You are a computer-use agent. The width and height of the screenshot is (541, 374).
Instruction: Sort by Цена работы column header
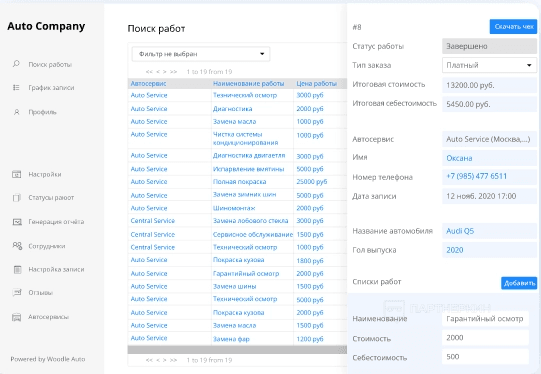pos(316,83)
